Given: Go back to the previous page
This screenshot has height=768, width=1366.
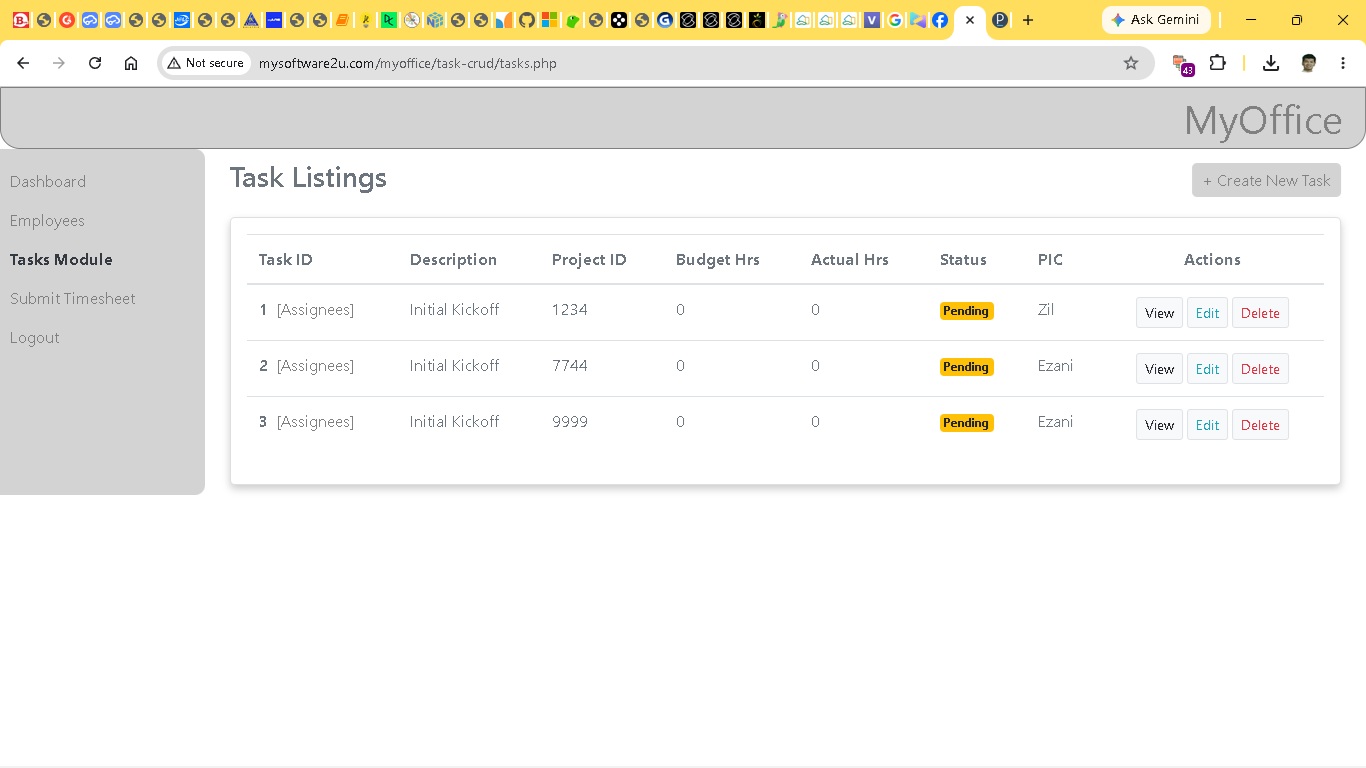Looking at the screenshot, I should 23,63.
